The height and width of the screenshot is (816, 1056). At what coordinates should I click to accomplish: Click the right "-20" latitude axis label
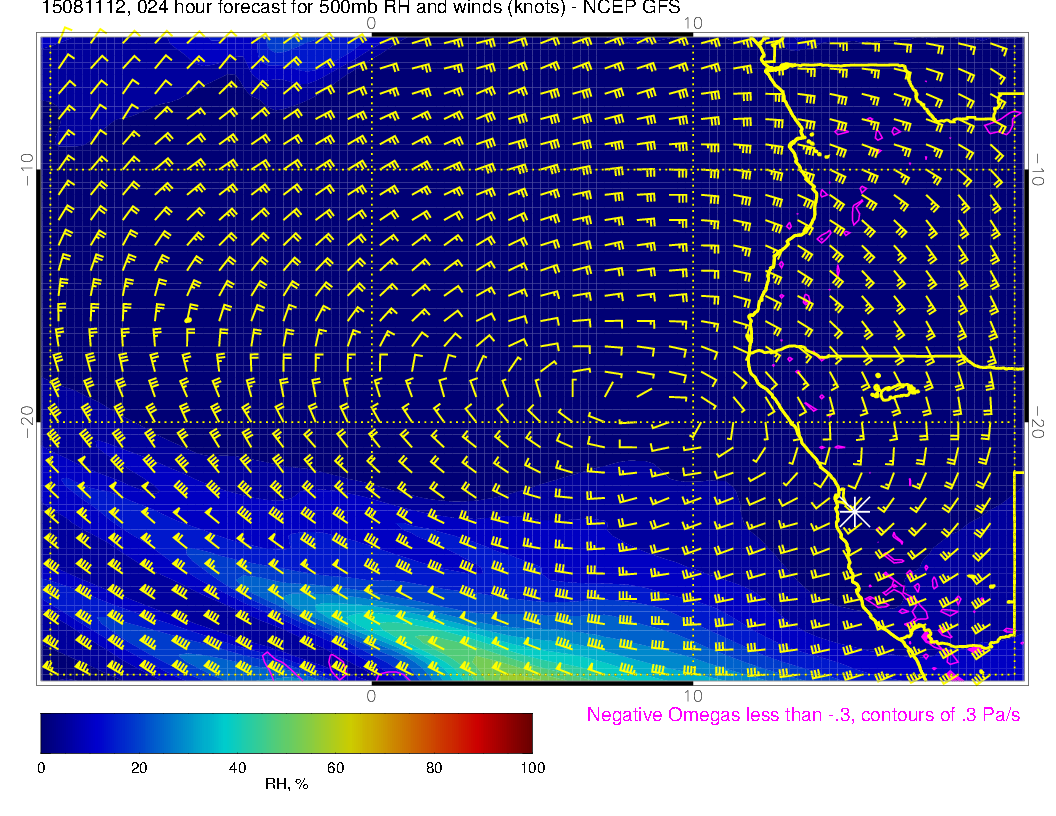(x=1040, y=422)
